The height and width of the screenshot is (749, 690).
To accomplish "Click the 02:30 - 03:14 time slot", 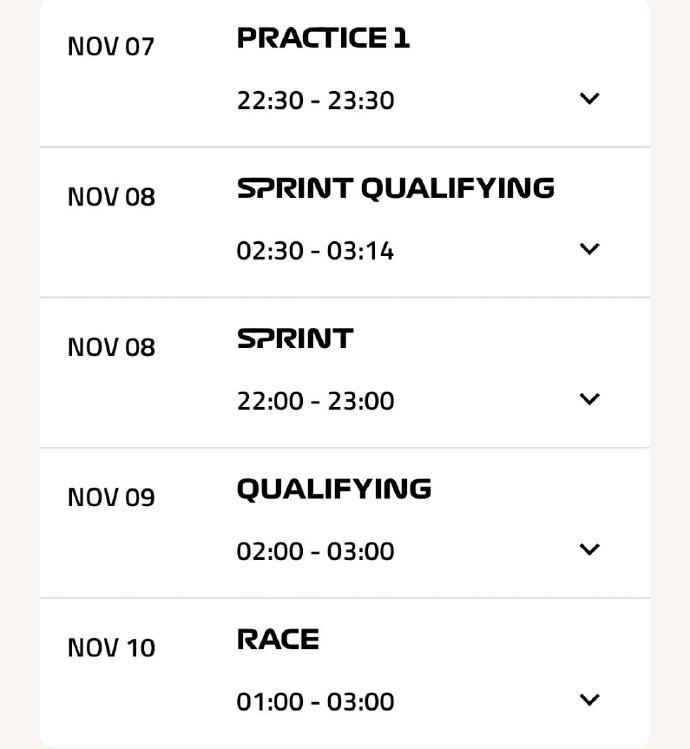I will (315, 250).
